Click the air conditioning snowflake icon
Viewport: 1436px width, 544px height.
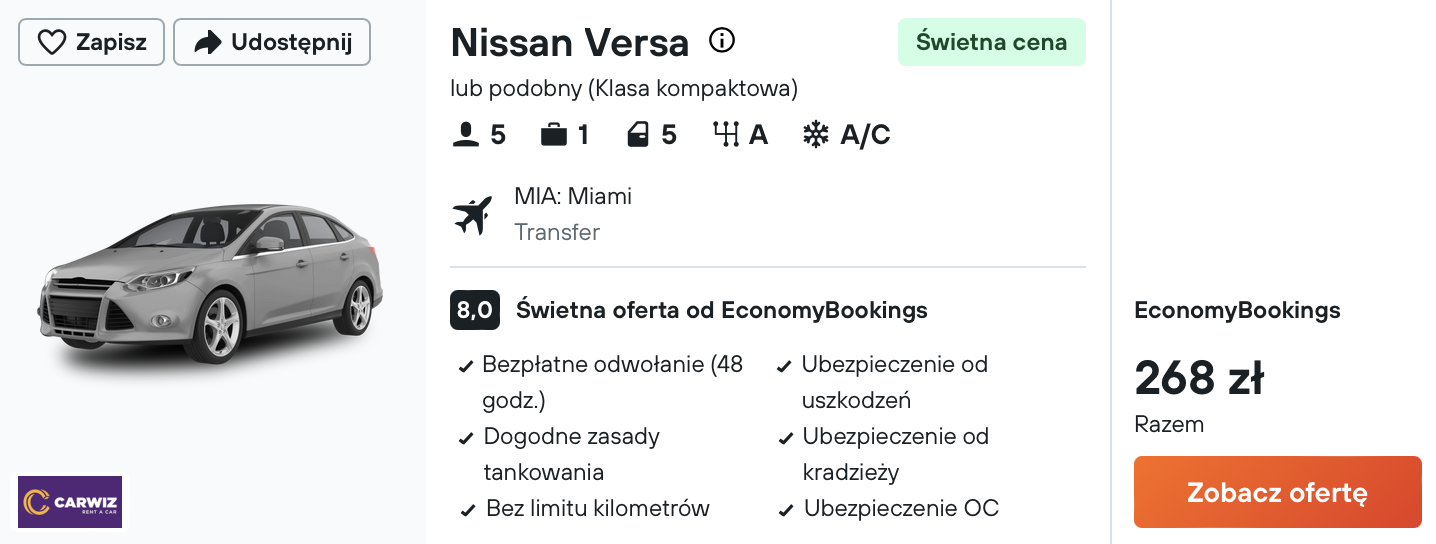[816, 134]
